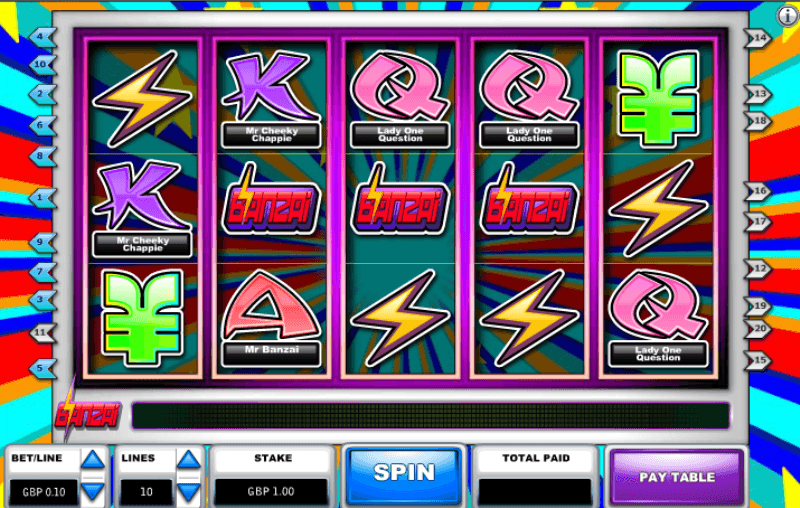The image size is (800, 508).
Task: Increase the Bet/Line value with up arrow
Action: [x=93, y=460]
